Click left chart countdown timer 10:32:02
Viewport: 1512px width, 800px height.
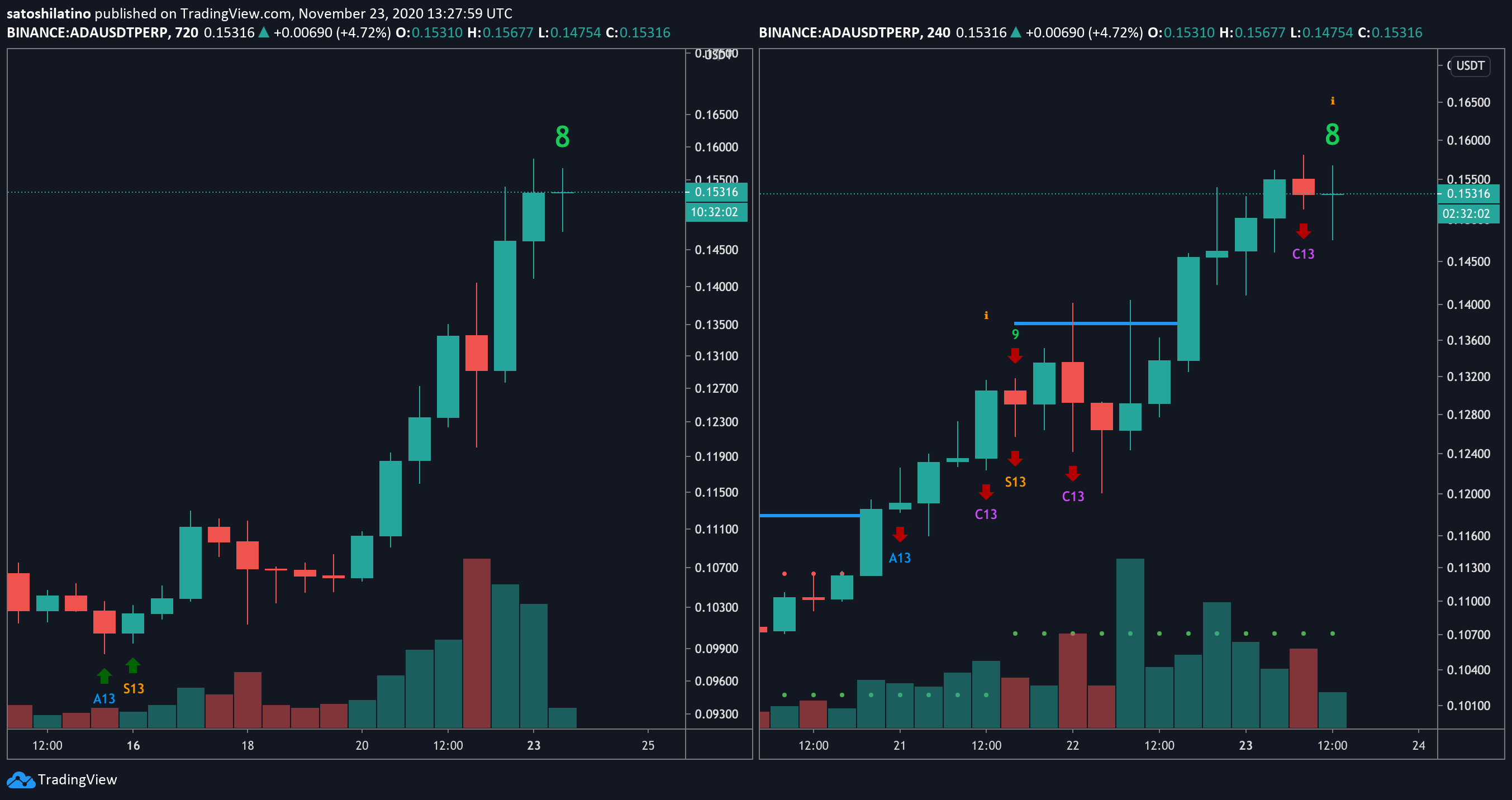(x=716, y=212)
